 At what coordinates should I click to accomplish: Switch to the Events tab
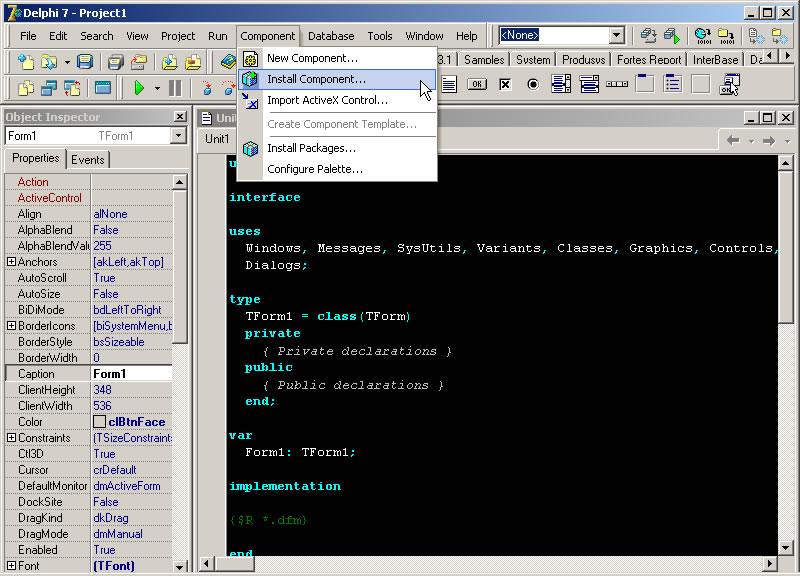point(88,159)
